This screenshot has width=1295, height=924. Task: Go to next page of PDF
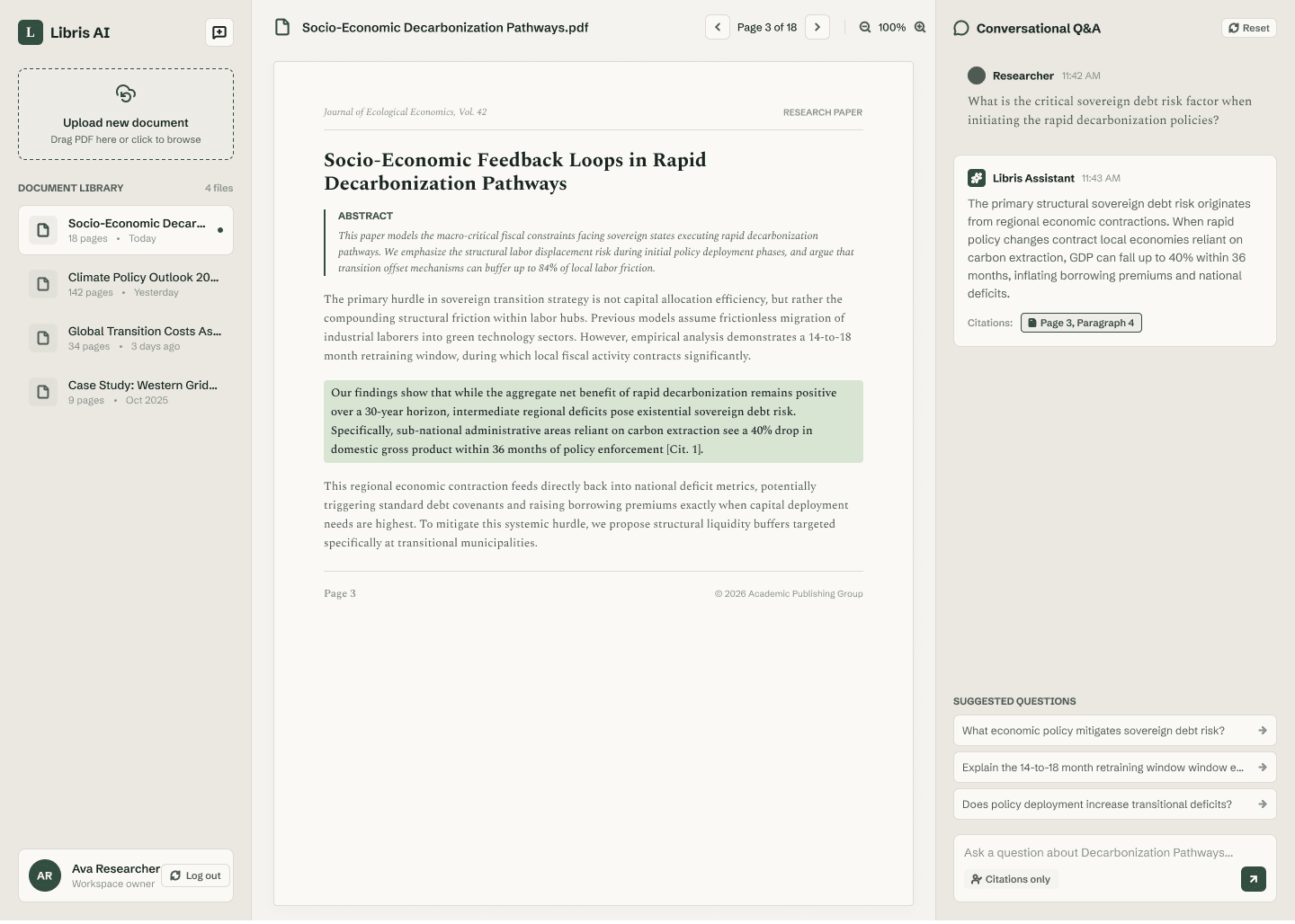click(817, 27)
